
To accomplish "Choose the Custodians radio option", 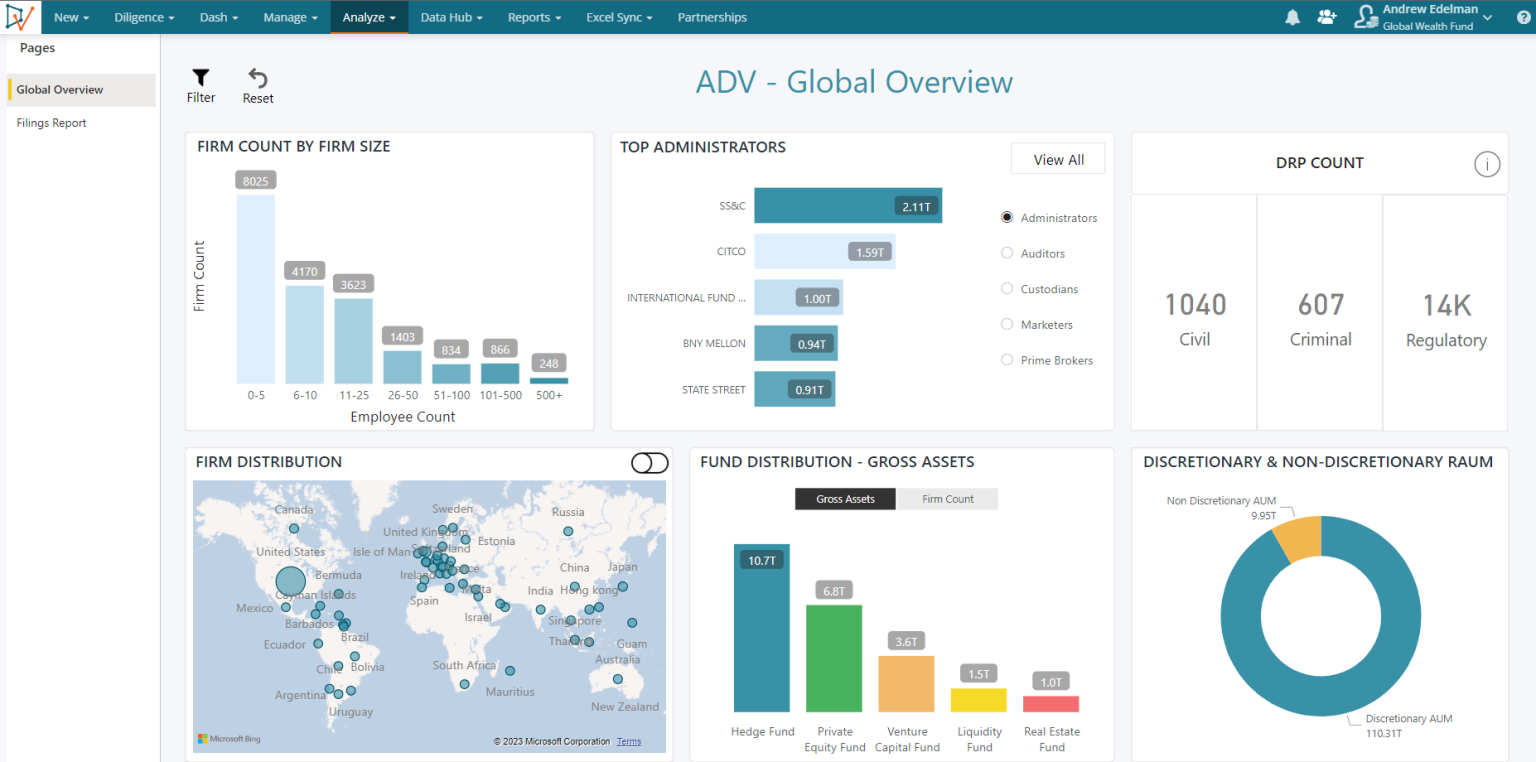I will (1007, 289).
